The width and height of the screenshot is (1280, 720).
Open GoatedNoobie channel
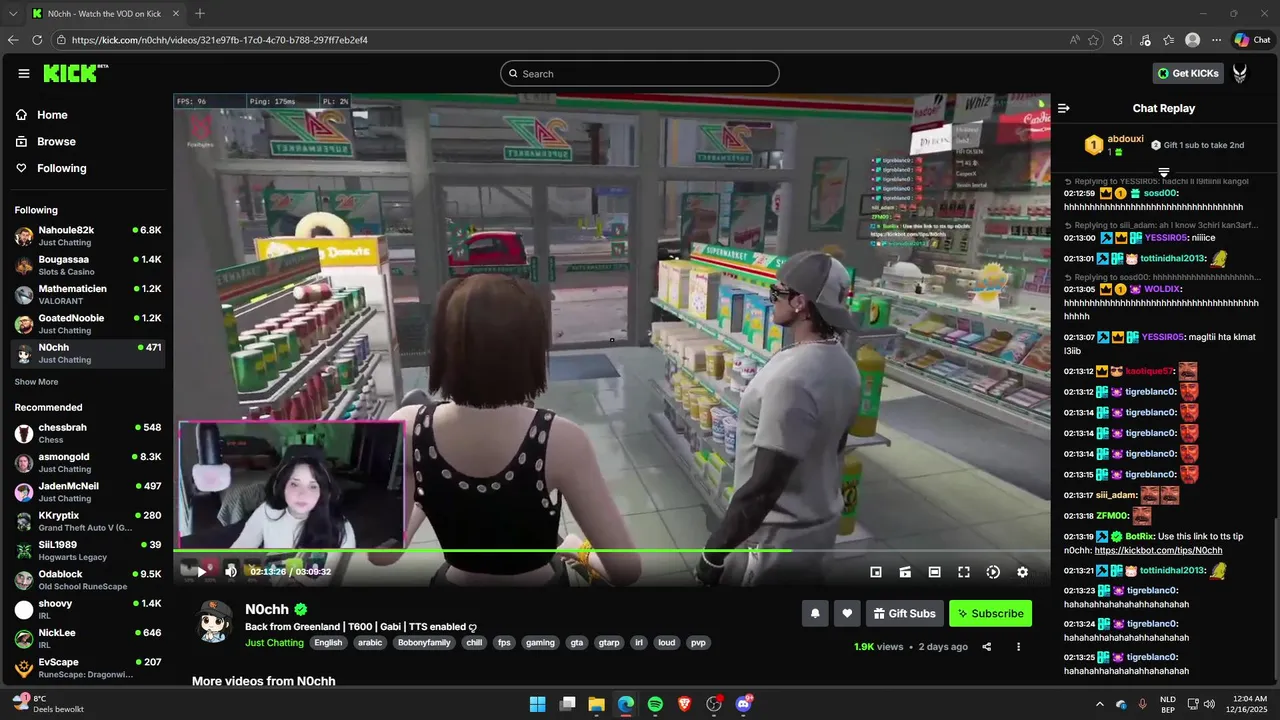88,323
